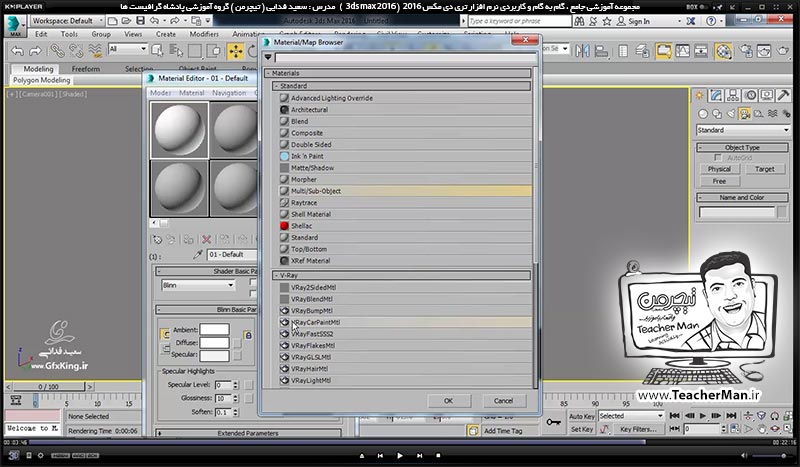Open the Modify panel tab

point(716,95)
